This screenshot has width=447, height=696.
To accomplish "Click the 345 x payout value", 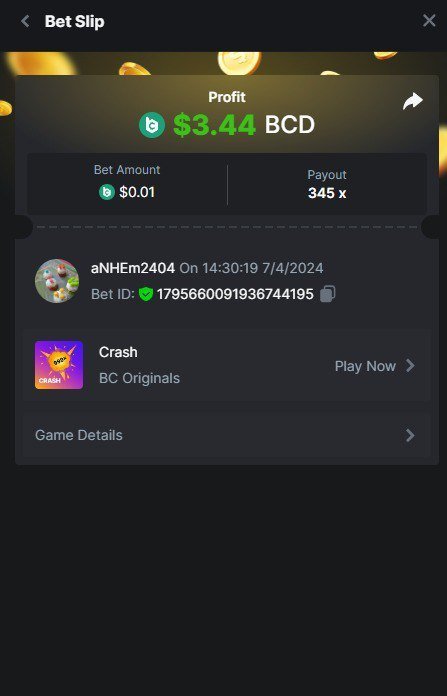I will click(x=327, y=193).
